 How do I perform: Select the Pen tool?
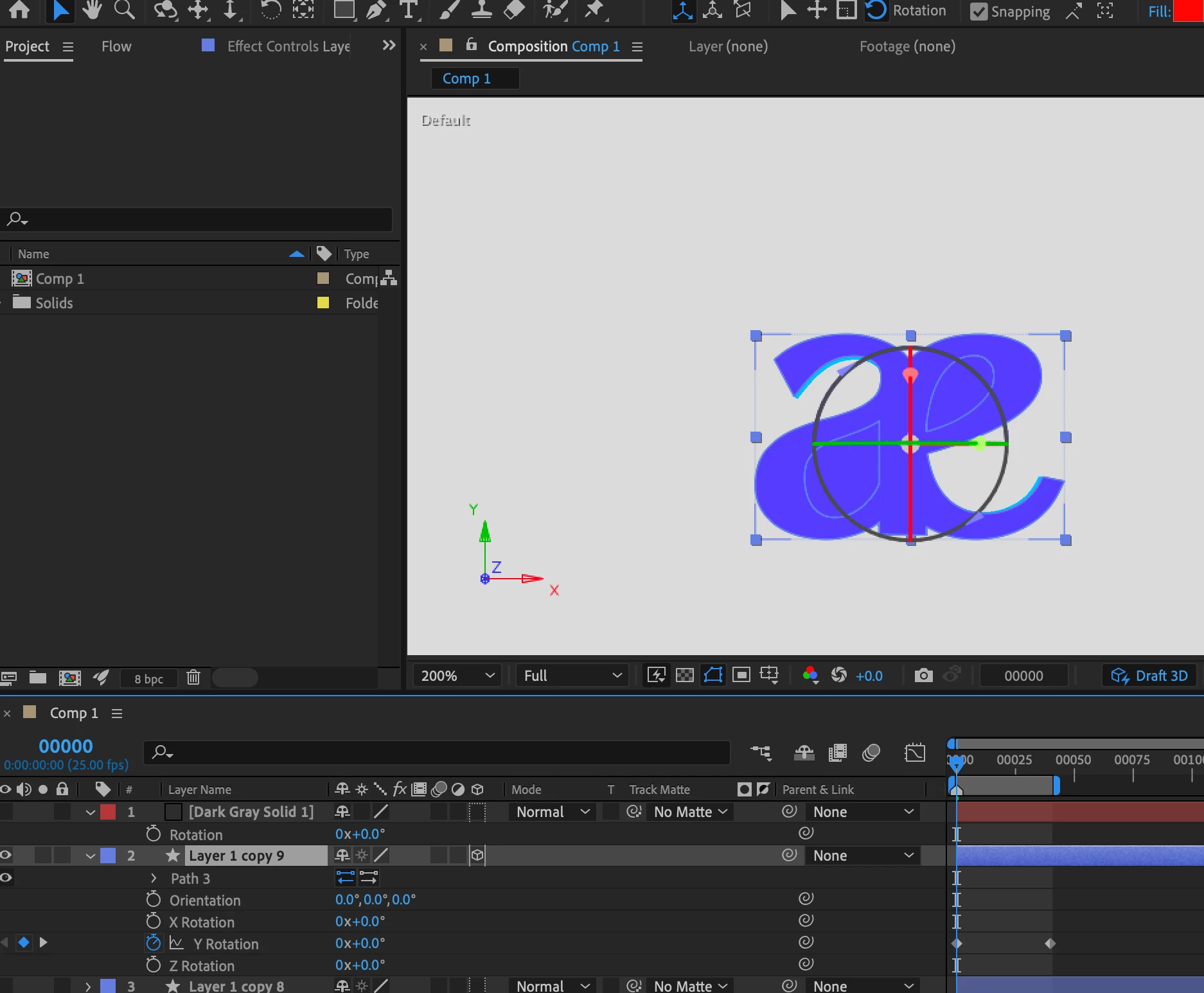coord(376,10)
